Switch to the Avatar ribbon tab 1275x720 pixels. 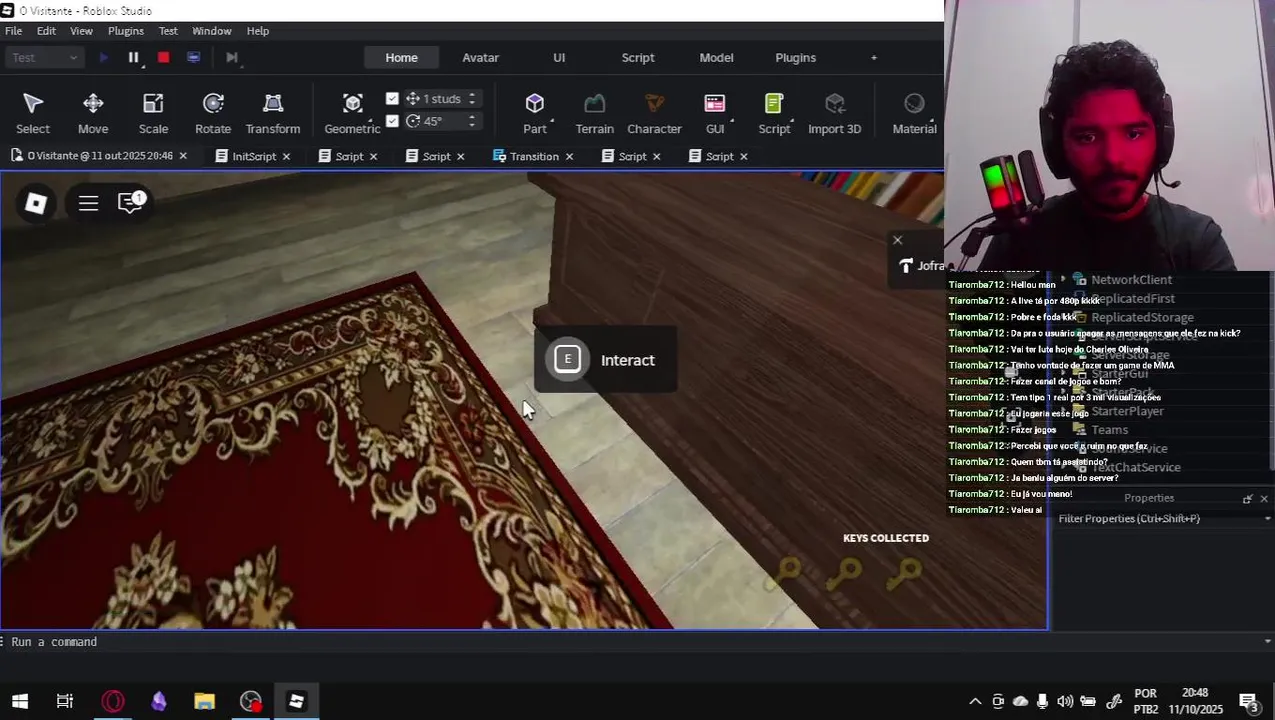480,58
